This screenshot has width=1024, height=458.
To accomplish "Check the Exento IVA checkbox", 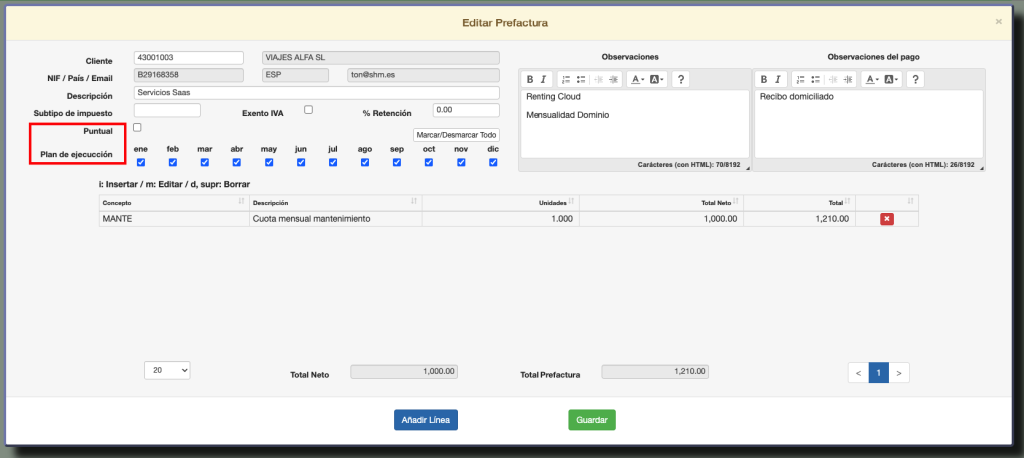I will pyautogui.click(x=309, y=110).
